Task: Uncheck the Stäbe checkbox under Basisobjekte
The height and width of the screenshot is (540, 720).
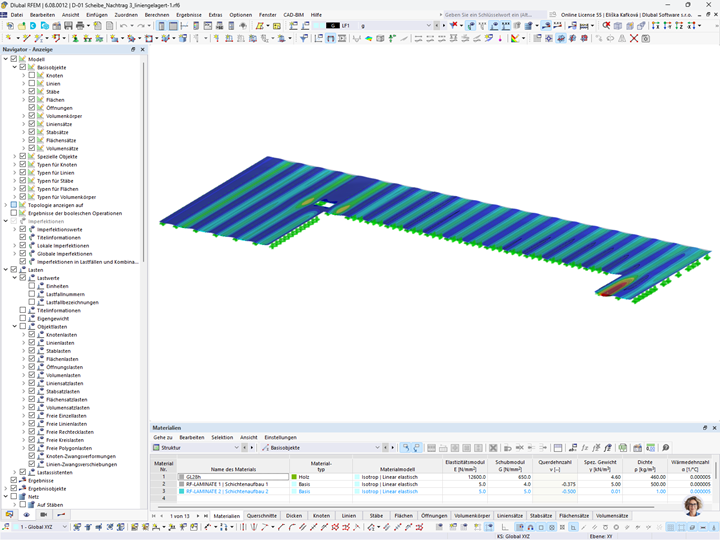Action: 32,91
